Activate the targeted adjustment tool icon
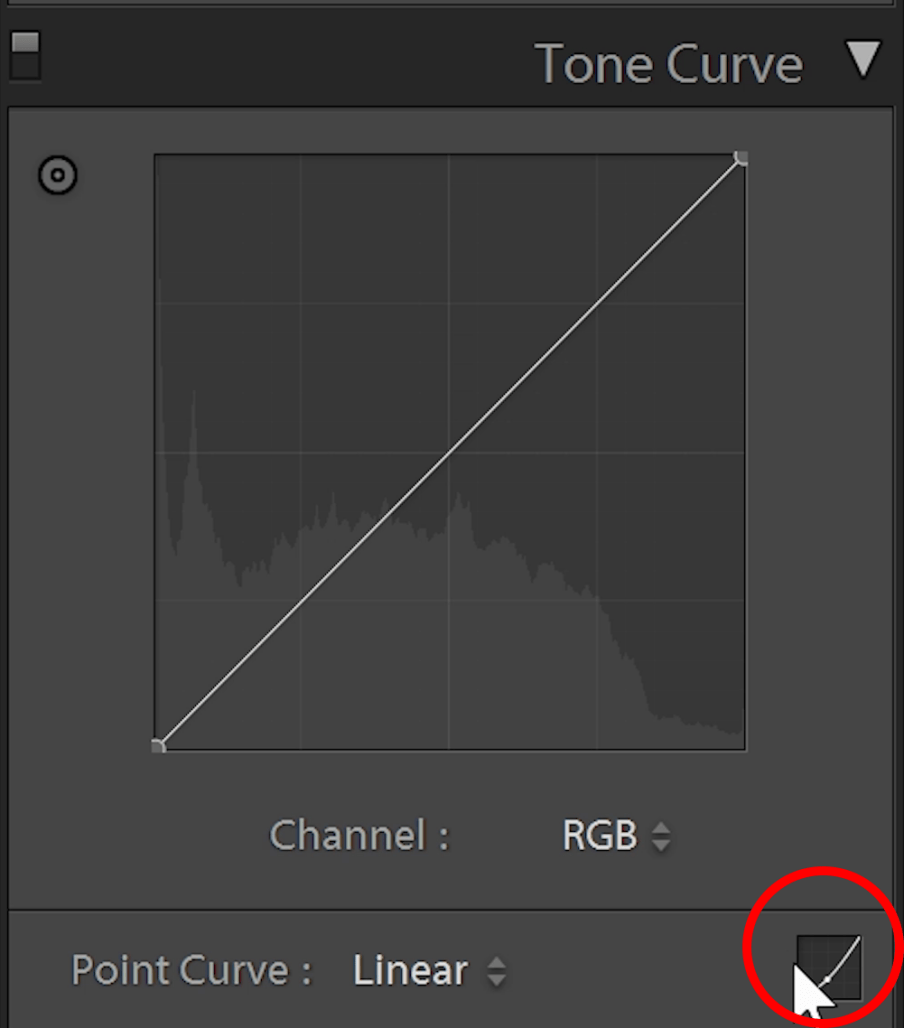The height and width of the screenshot is (1028, 904). tap(57, 176)
